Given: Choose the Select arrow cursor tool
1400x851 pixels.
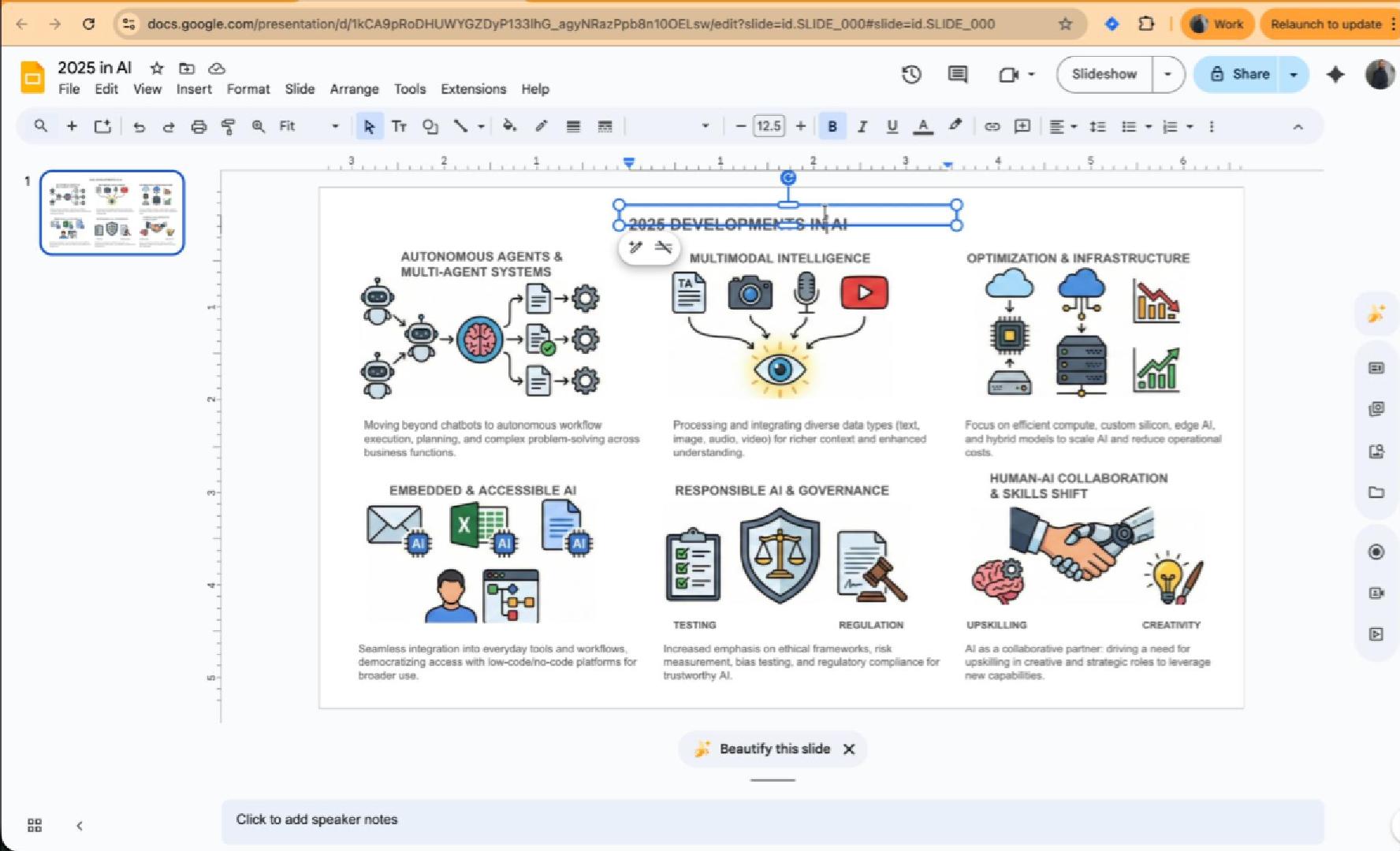Looking at the screenshot, I should (369, 126).
